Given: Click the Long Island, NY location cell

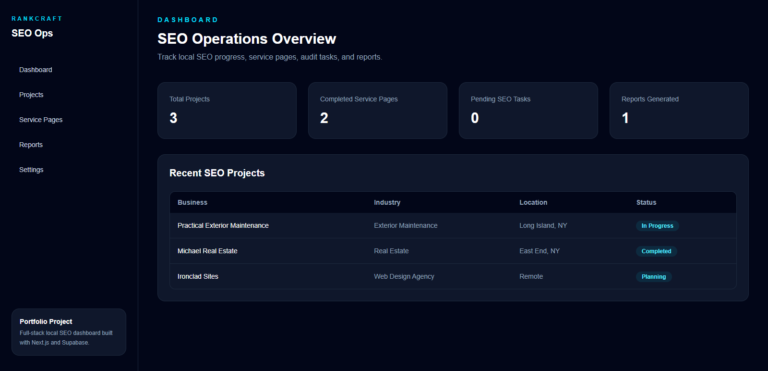Looking at the screenshot, I should [x=543, y=226].
